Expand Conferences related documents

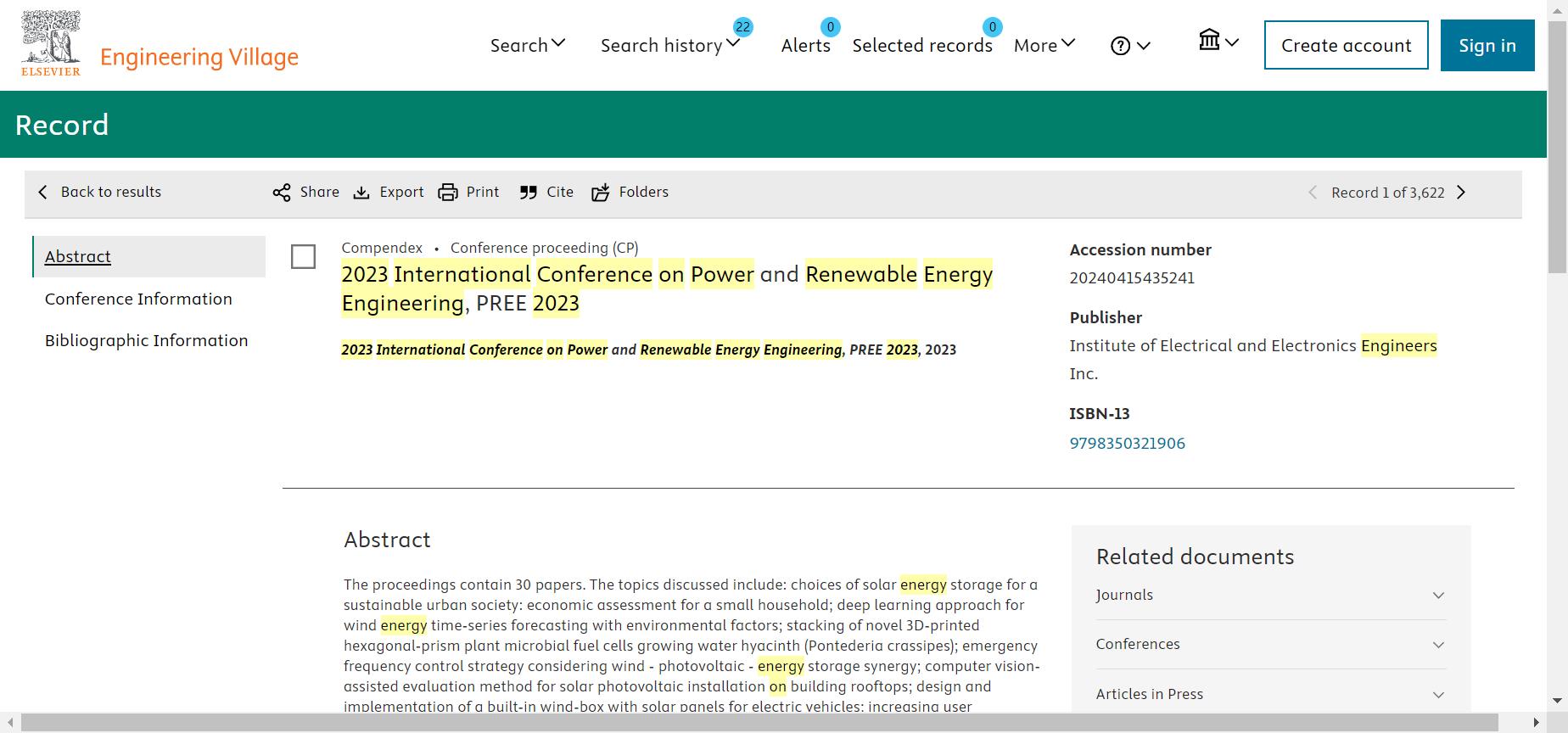[1270, 645]
